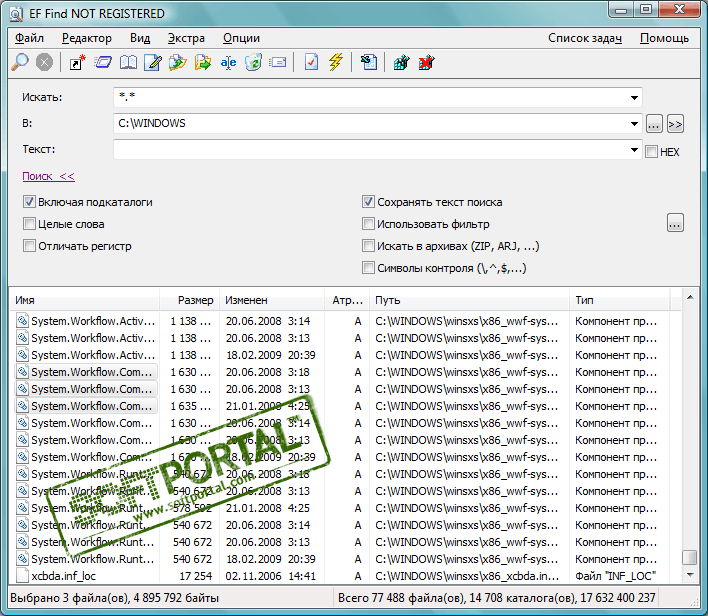Expand the Текст dropdown arrow

pos(634,149)
